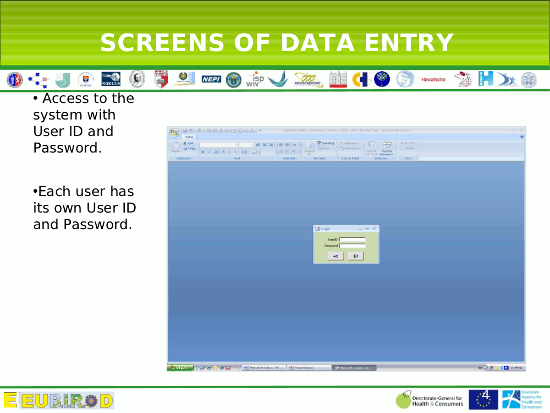Image resolution: width=550 pixels, height=413 pixels.
Task: Click the Windows Start button
Action: (x=180, y=368)
